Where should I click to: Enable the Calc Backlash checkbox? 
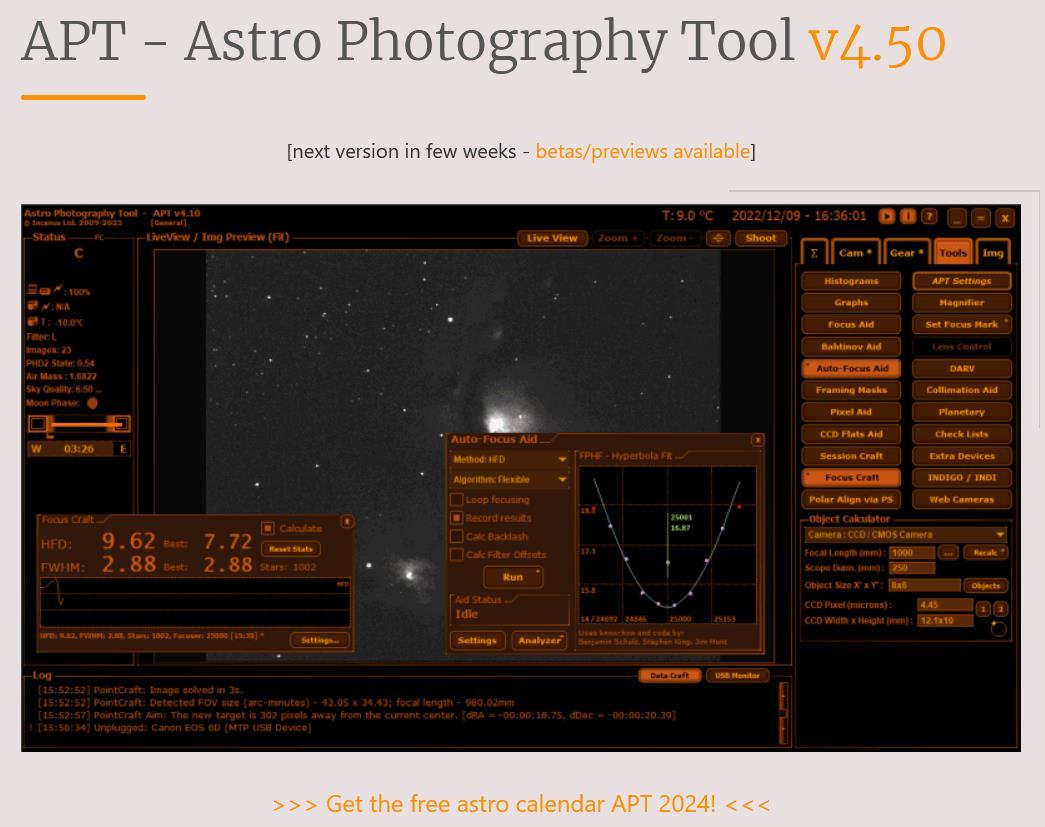(457, 536)
